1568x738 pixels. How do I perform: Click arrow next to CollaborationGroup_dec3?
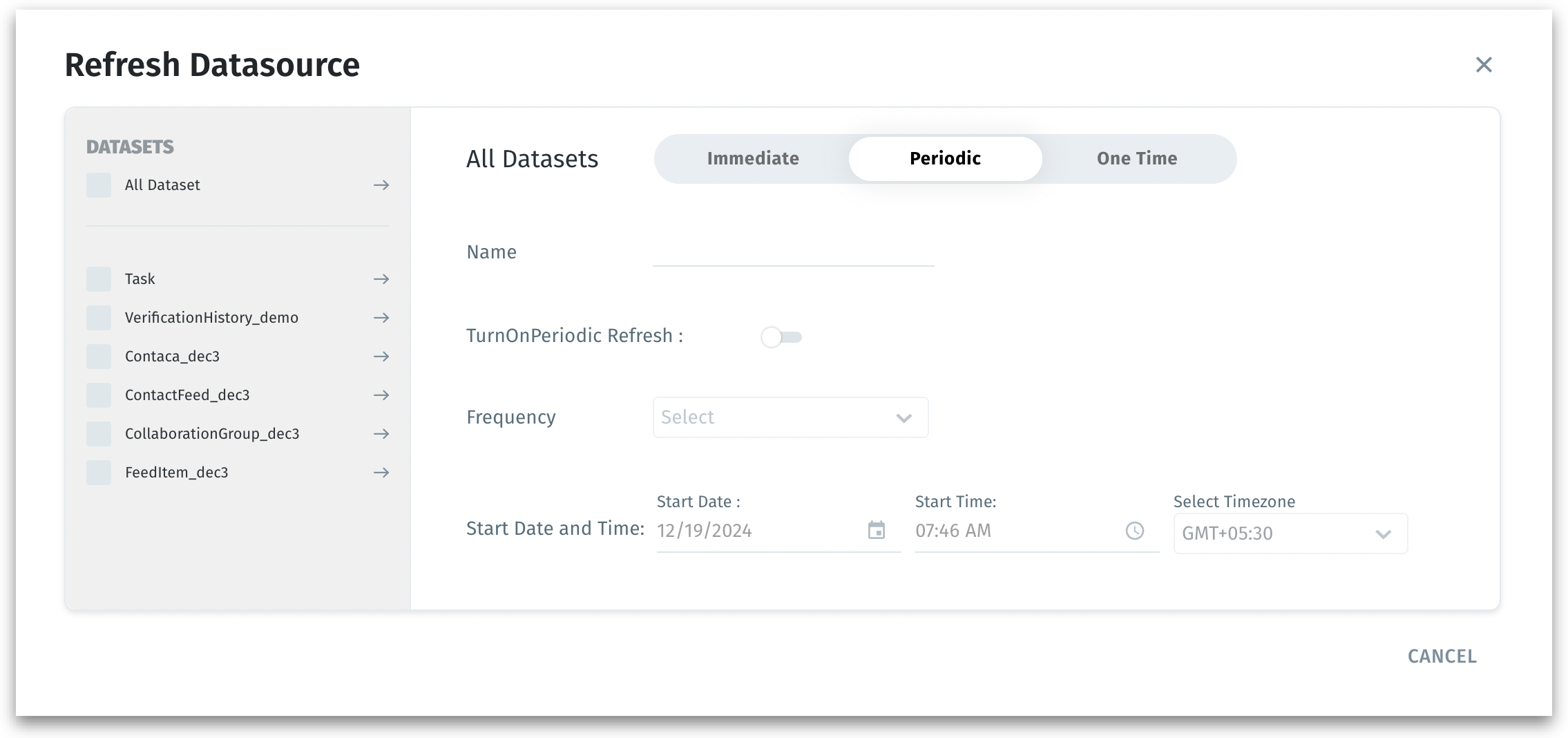coord(381,434)
